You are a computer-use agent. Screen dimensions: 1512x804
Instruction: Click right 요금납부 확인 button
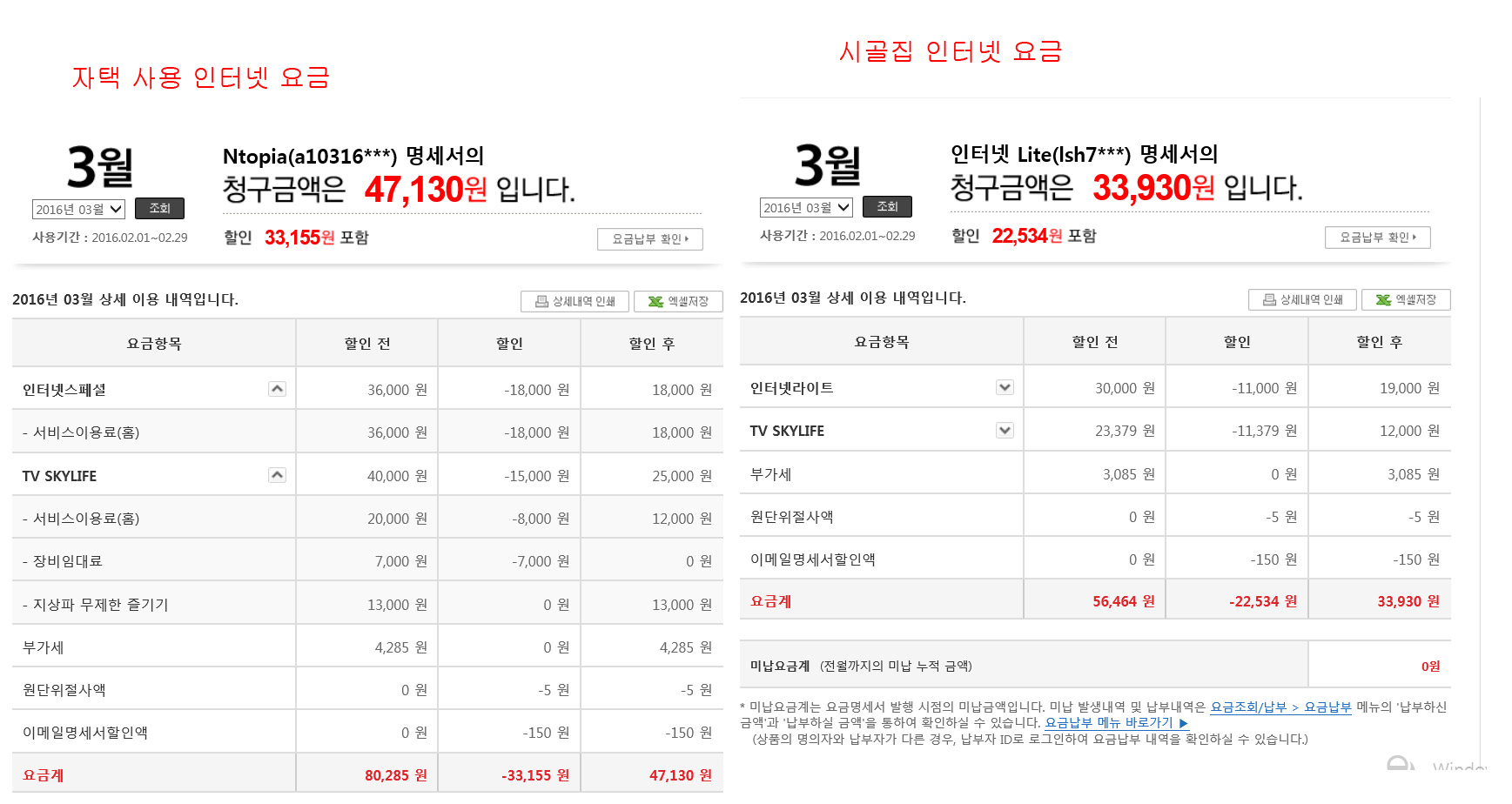pyautogui.click(x=1377, y=238)
